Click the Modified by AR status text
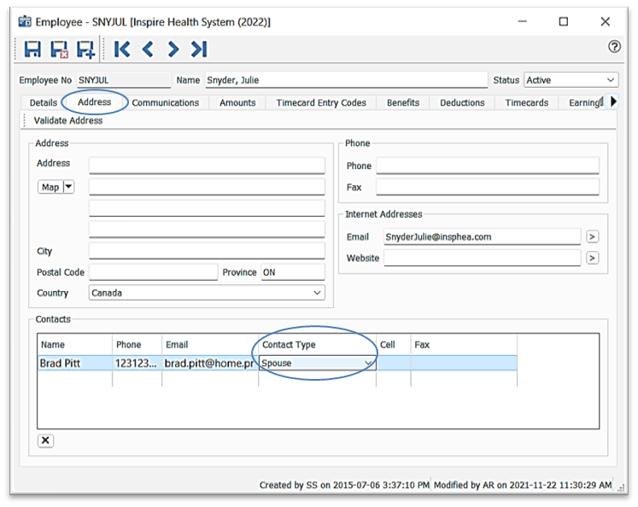The height and width of the screenshot is (507, 638). [522, 485]
